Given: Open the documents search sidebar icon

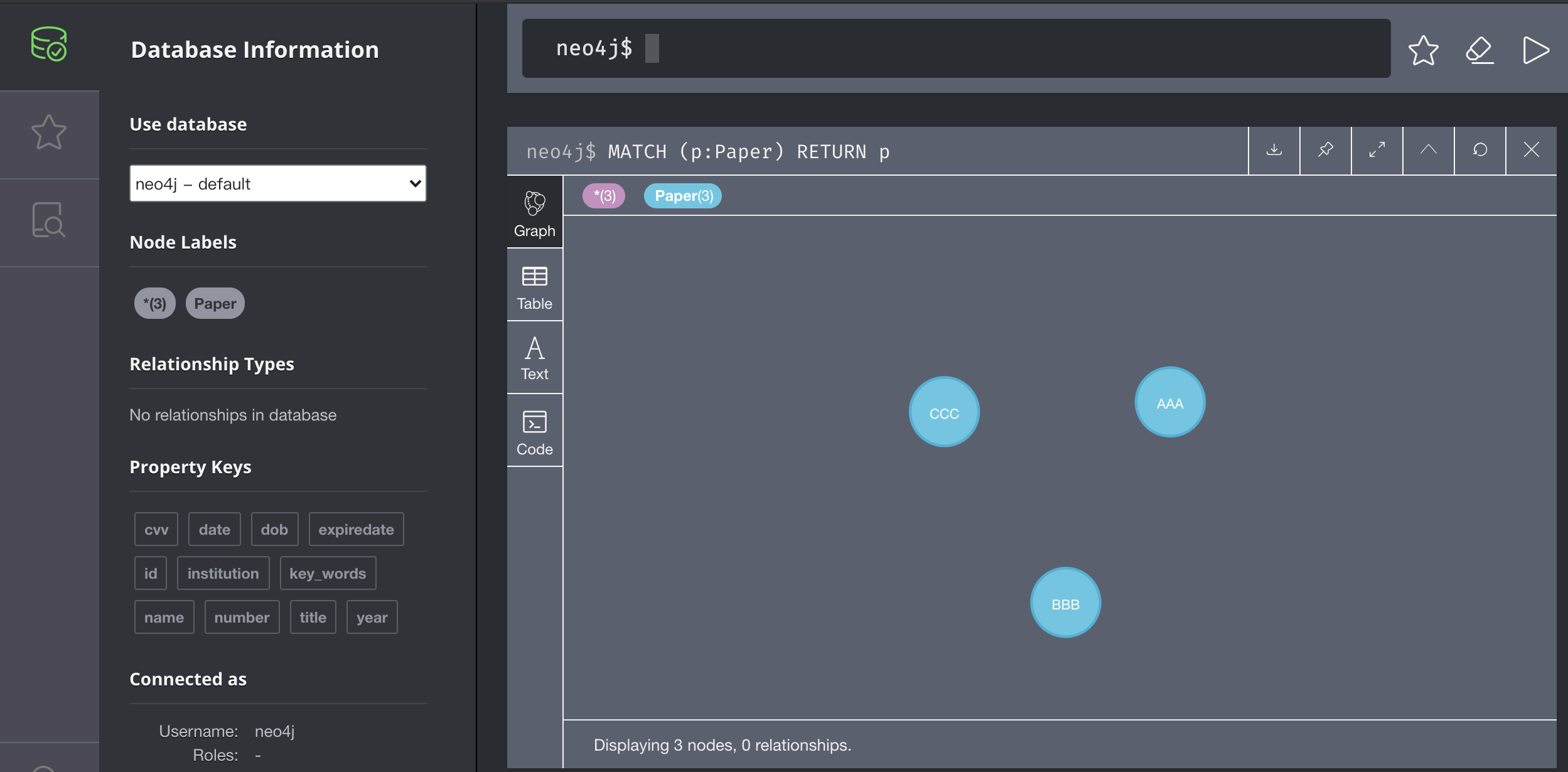Looking at the screenshot, I should [x=49, y=220].
